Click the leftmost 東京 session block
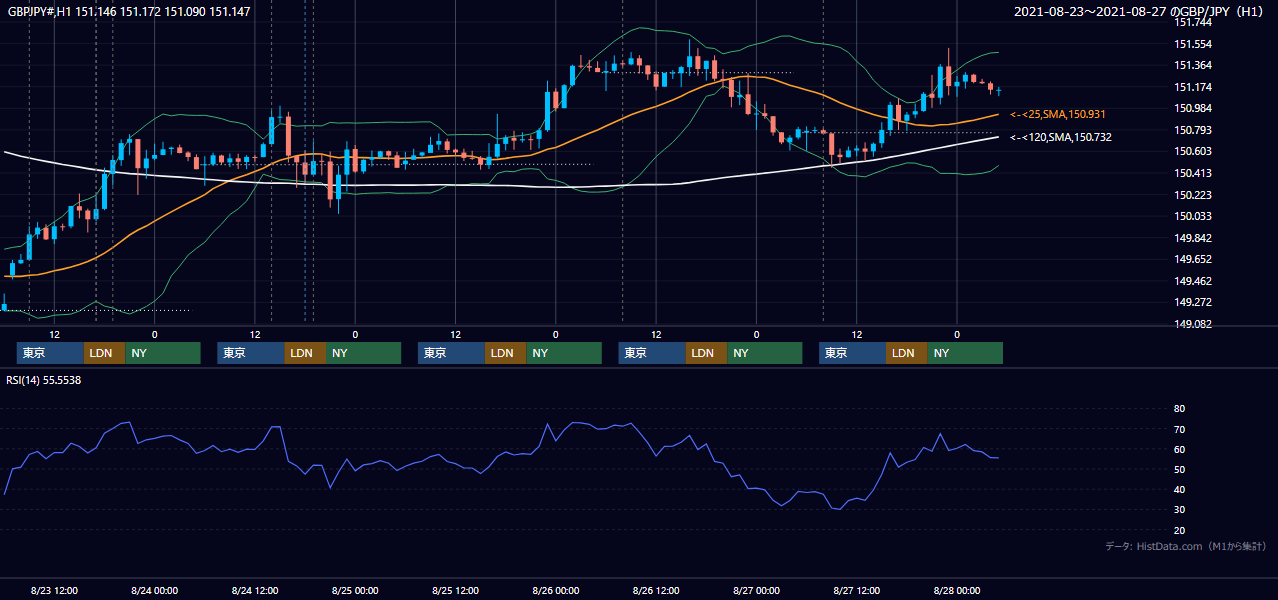Screen dimensions: 1278x600 point(50,353)
